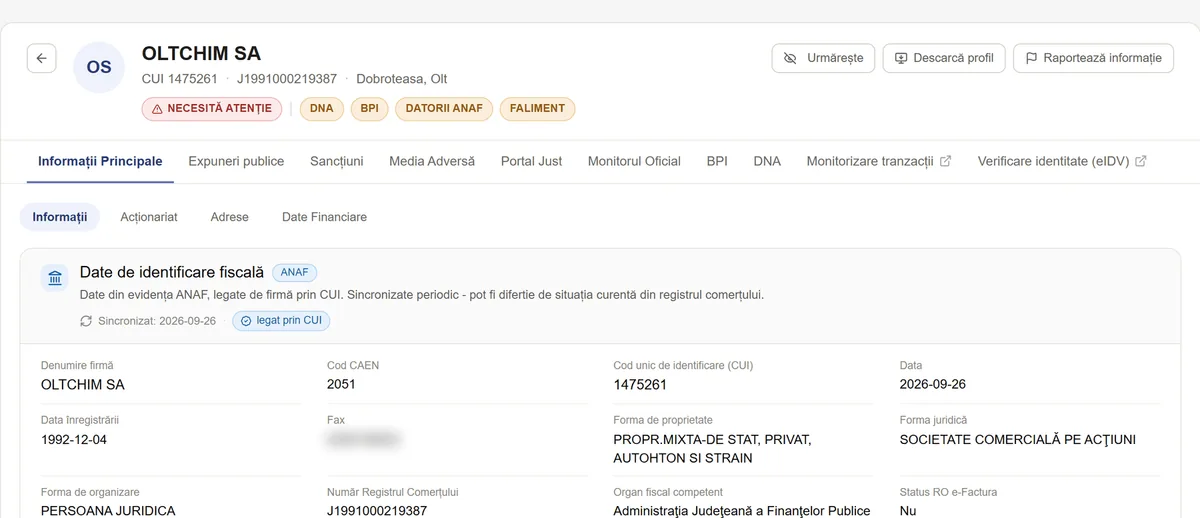
Task: Open Monitorizare tranzacții link tab
Action: click(x=879, y=161)
